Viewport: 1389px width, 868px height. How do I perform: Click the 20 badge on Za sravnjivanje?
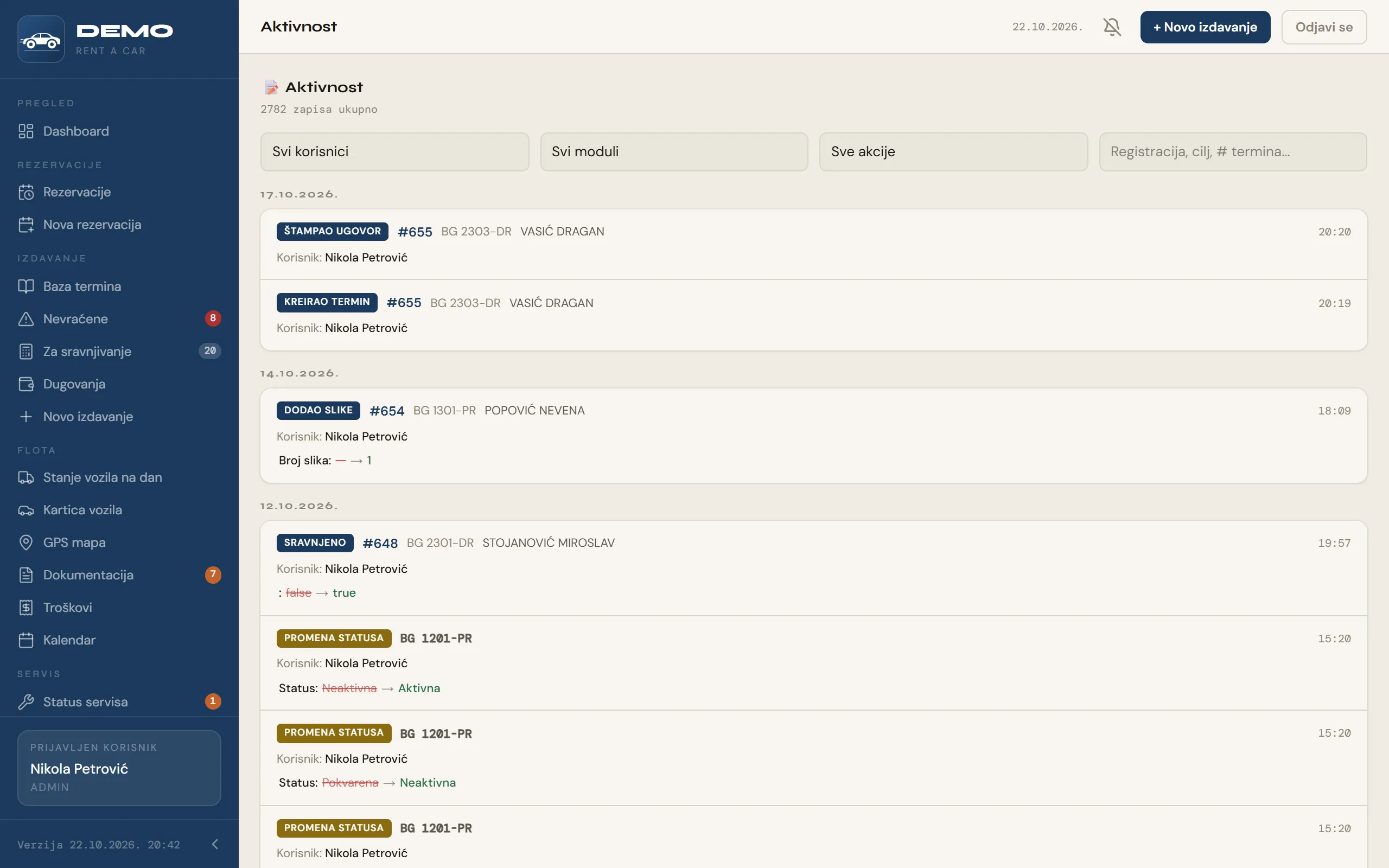[x=210, y=351]
